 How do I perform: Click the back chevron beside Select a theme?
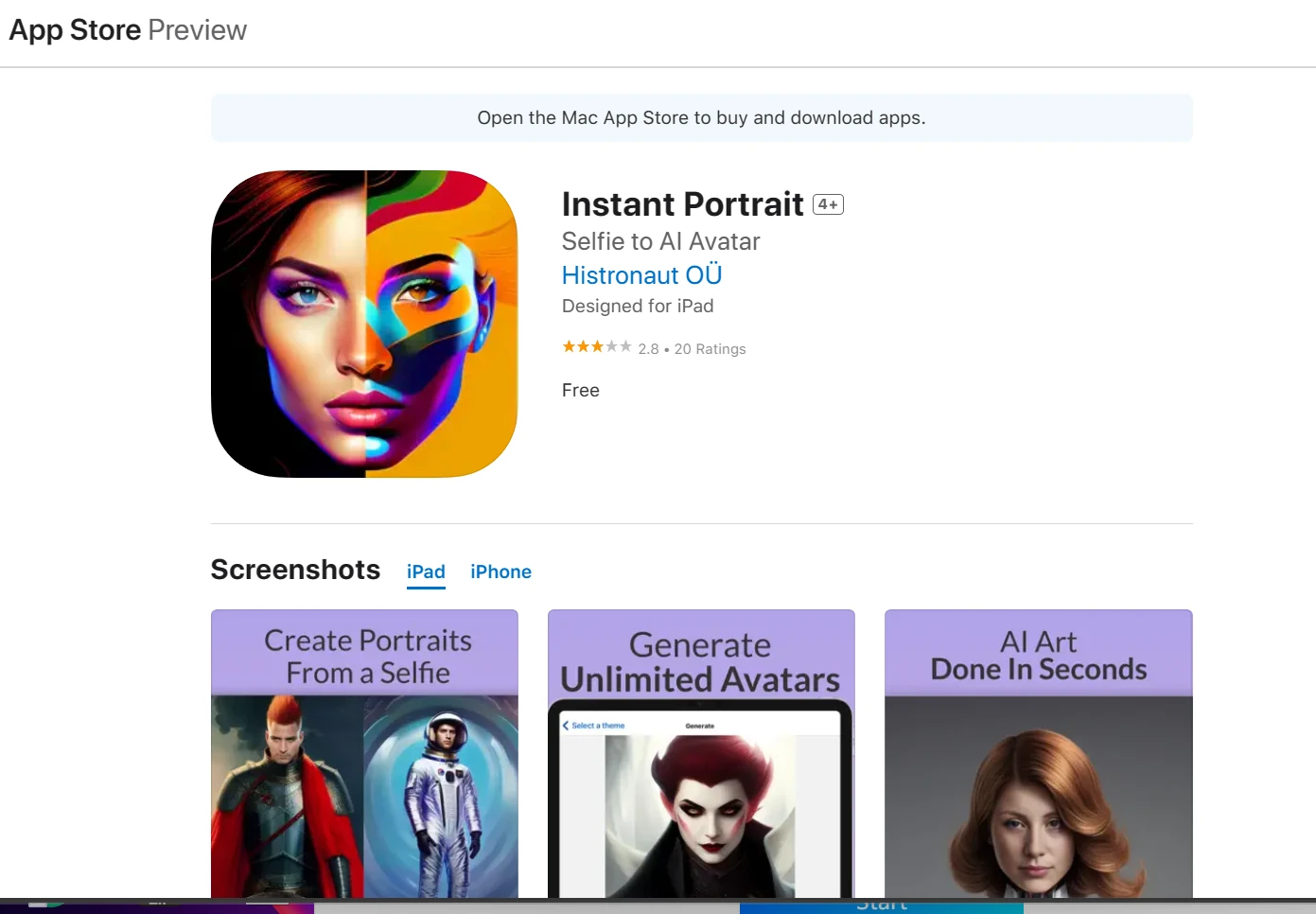pos(566,726)
